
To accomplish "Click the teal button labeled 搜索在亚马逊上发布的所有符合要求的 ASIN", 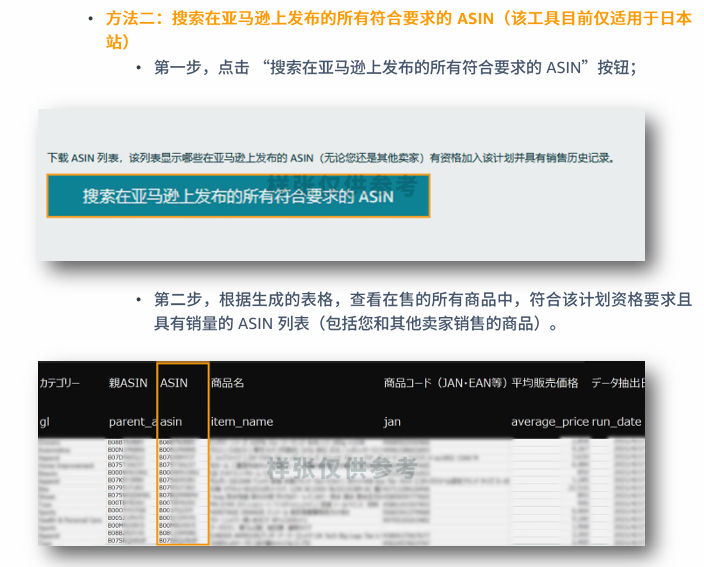I will tap(238, 196).
